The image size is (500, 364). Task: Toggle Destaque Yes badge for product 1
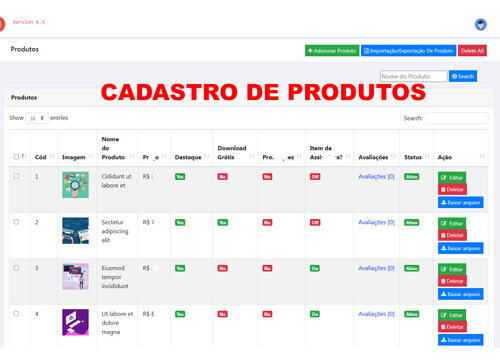click(180, 177)
